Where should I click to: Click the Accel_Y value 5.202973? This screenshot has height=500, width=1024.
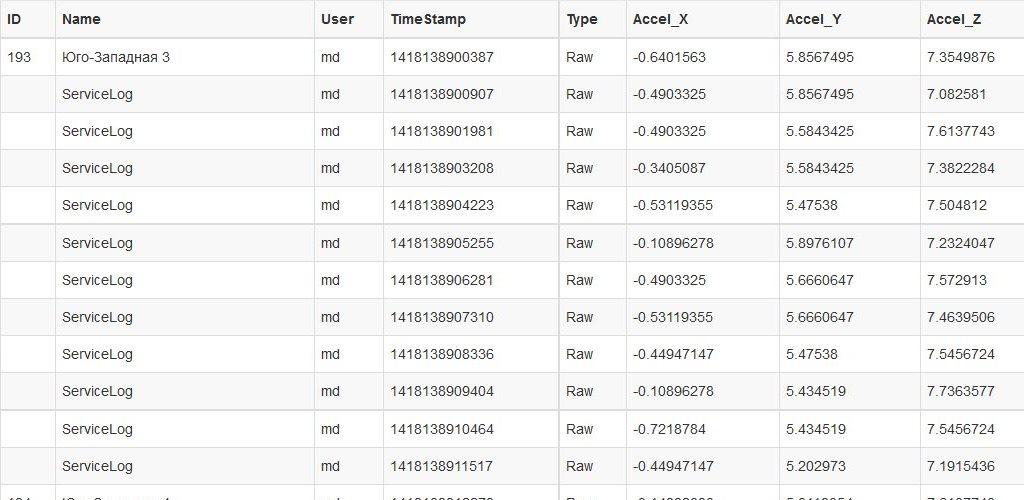click(x=816, y=466)
